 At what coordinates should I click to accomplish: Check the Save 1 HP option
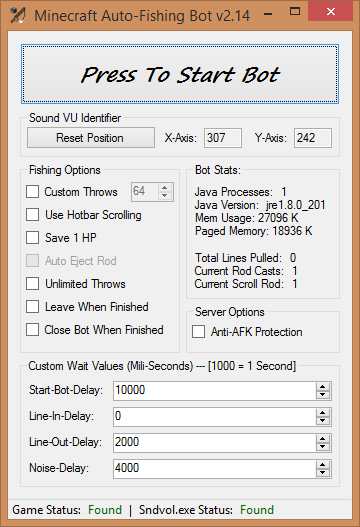33,237
